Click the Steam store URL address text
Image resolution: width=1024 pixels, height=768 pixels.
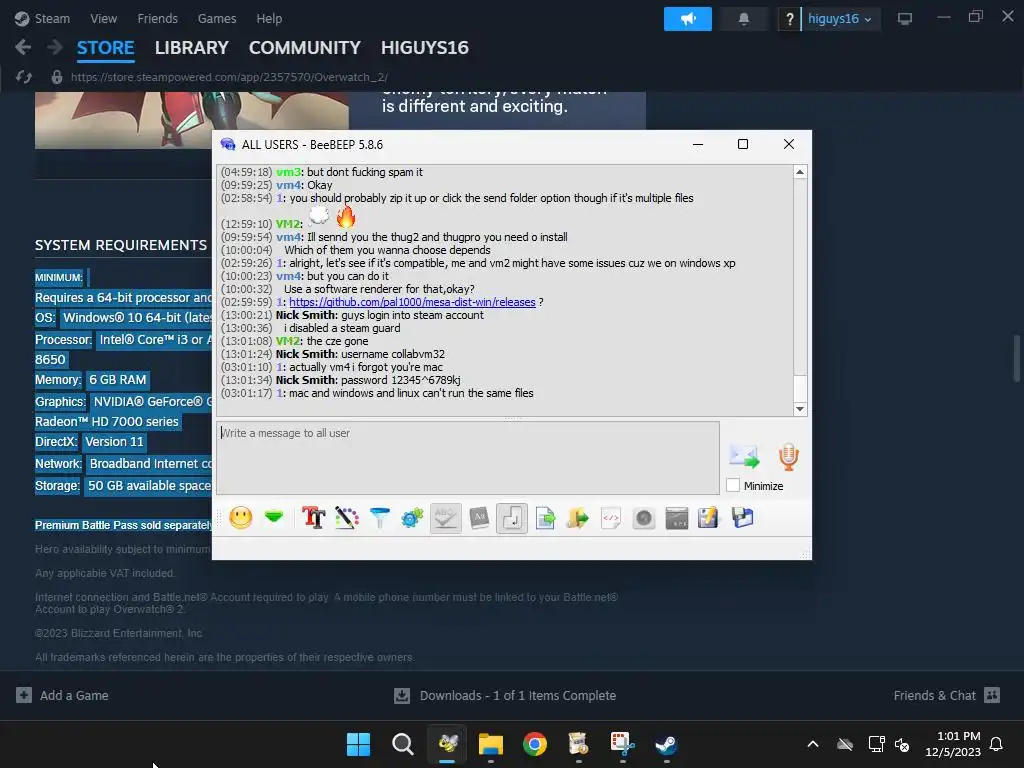coord(229,77)
